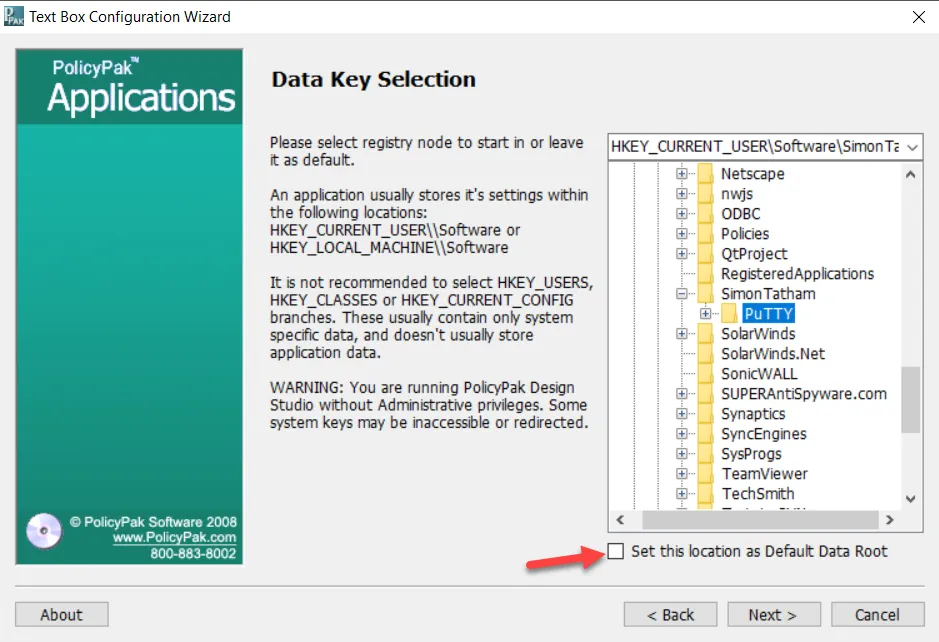Click the Netscape folder icon
Image resolution: width=939 pixels, height=642 pixels.
click(x=706, y=174)
